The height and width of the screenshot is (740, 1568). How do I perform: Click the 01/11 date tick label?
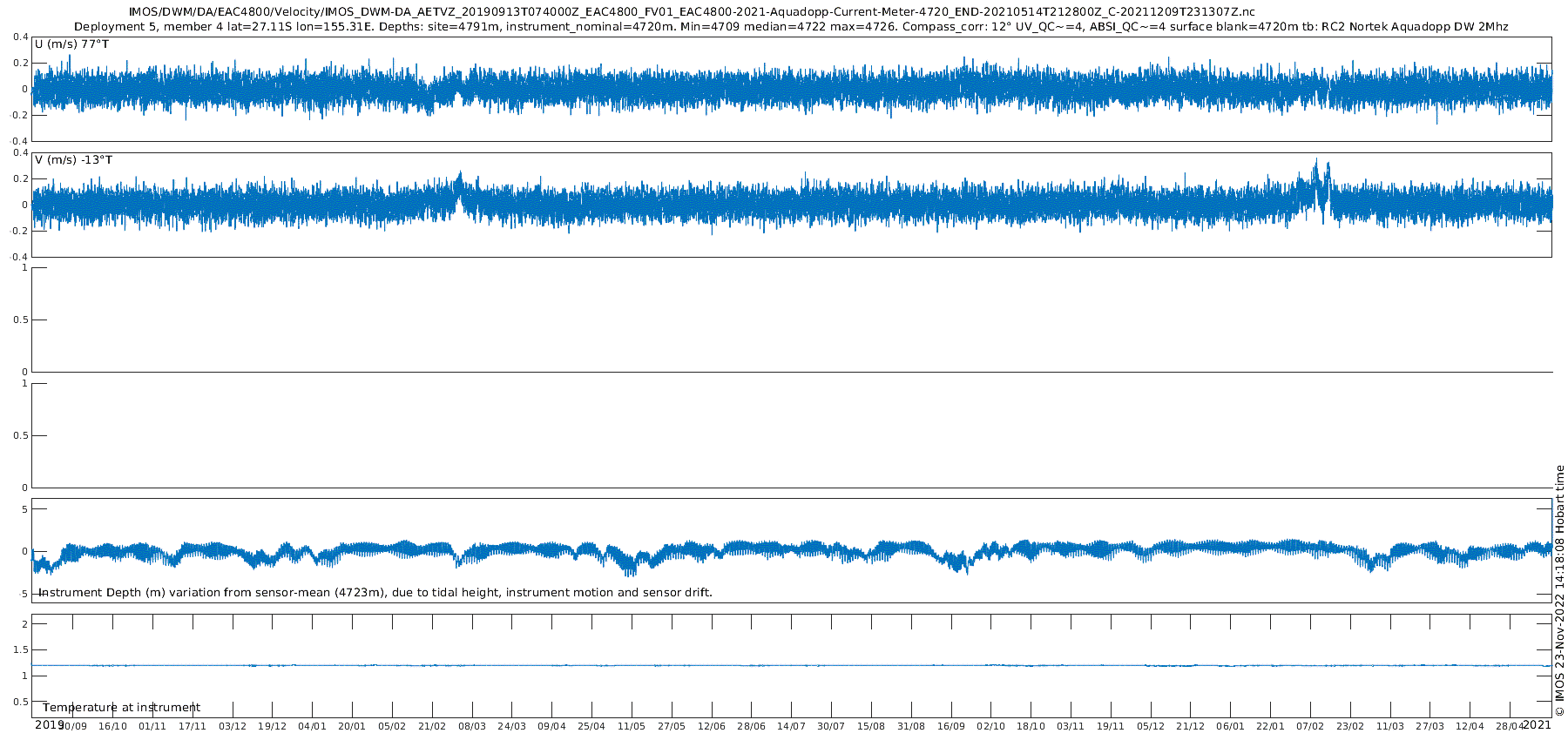point(152,726)
